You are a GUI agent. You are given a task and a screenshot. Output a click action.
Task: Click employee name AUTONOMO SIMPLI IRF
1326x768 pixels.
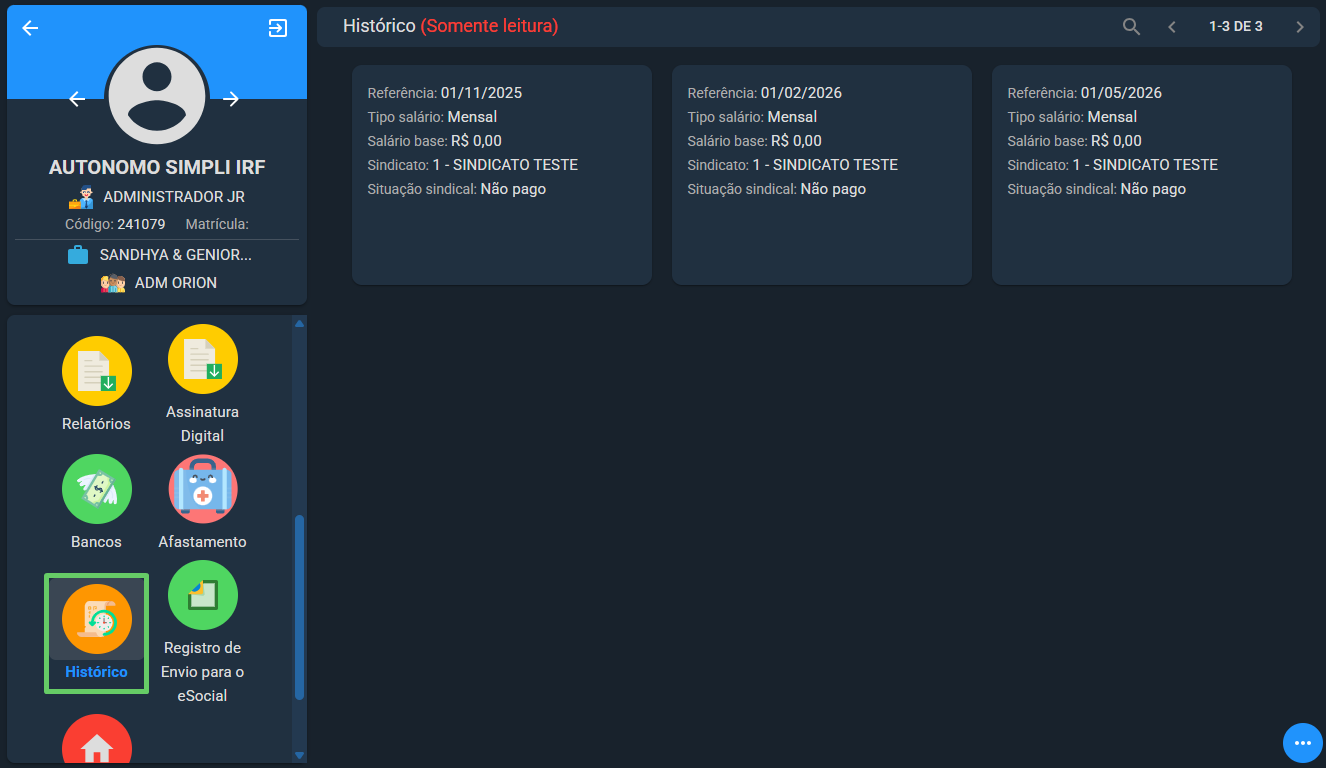click(x=157, y=167)
